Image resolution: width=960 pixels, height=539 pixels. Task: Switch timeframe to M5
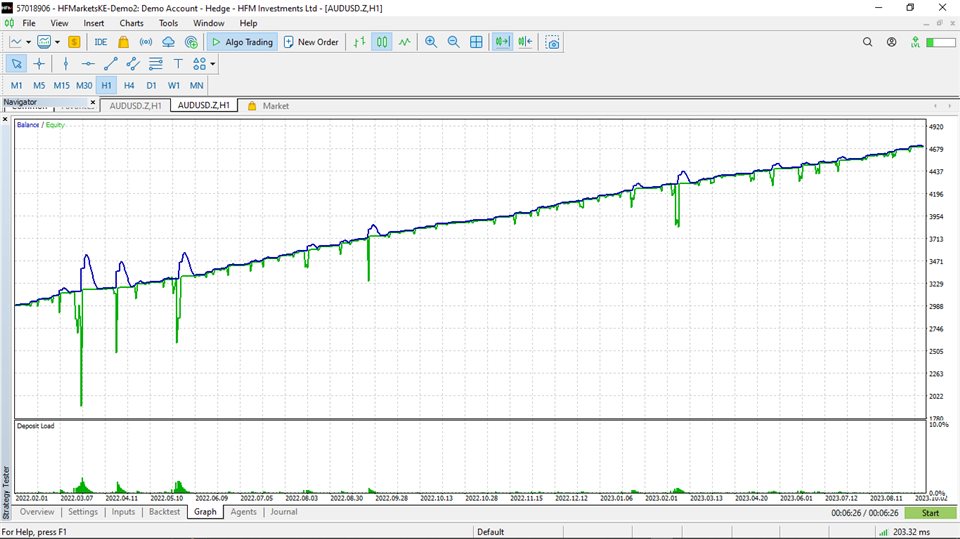coord(39,85)
